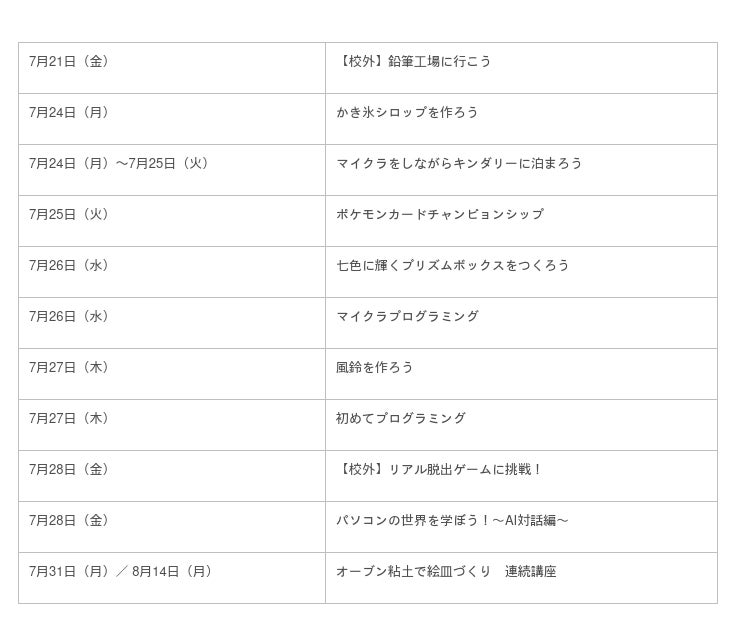The width and height of the screenshot is (740, 644).
Task: Click the かき氷シロップを作ろう event text
Action: point(407,113)
